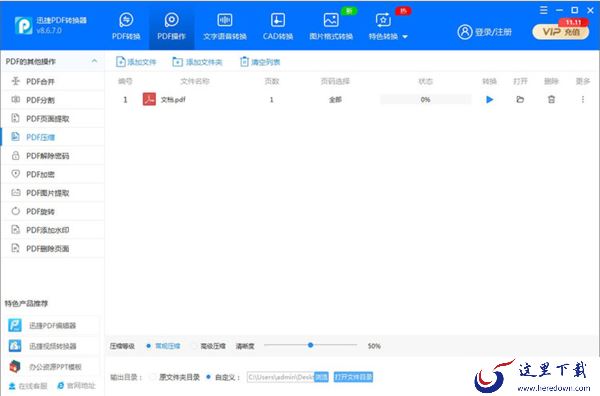Open PDF解除密码 in the sidebar
The image size is (600, 396).
pyautogui.click(x=53, y=156)
